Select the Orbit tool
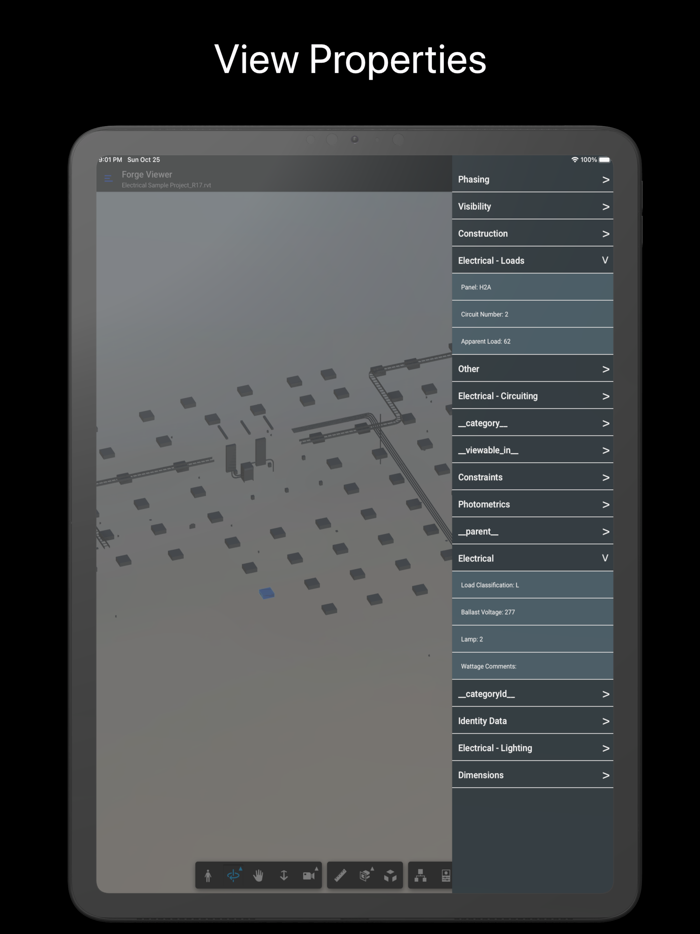Image resolution: width=700 pixels, height=934 pixels. point(234,876)
